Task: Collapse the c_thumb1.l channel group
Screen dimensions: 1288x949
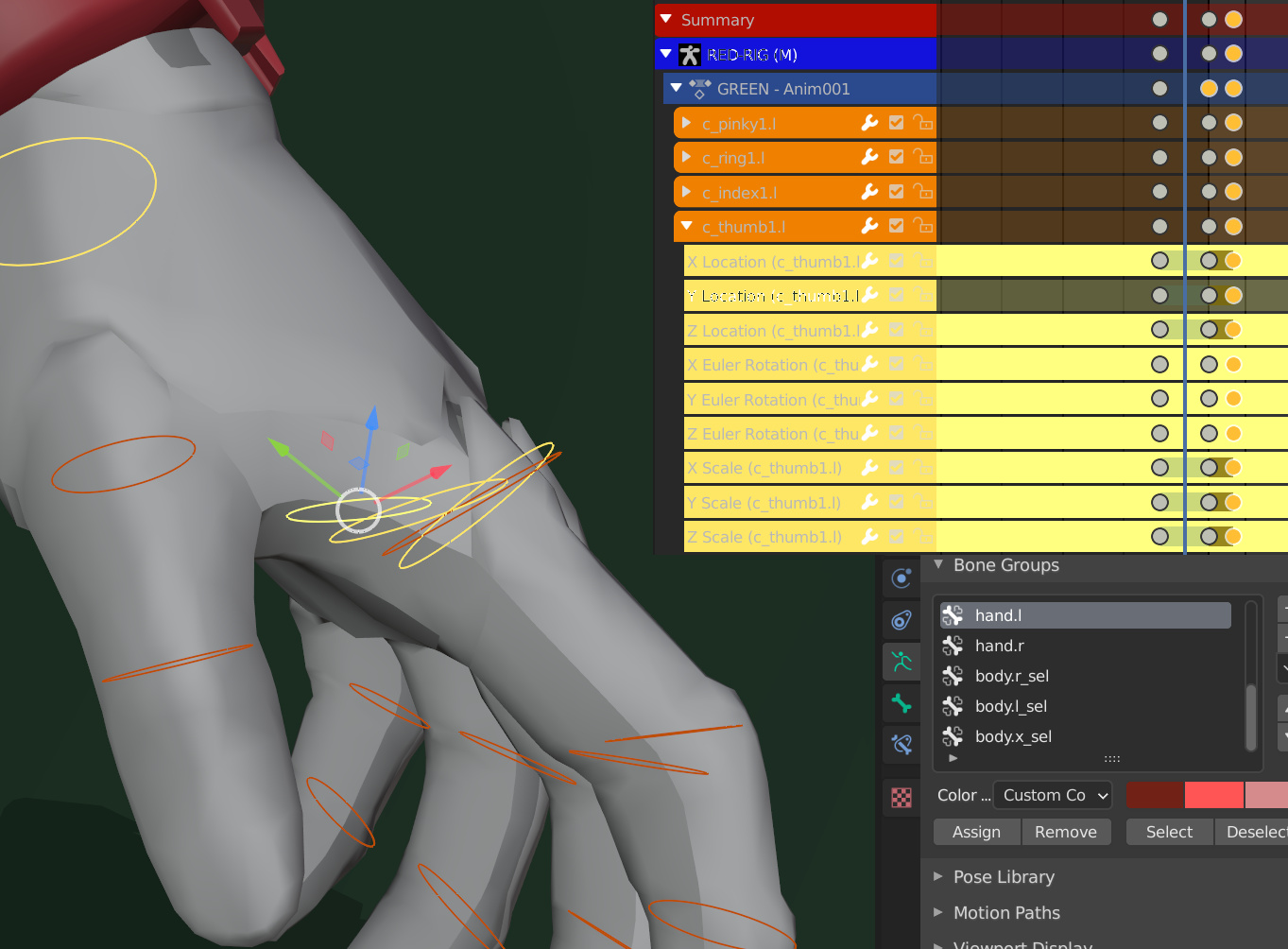Action: pyautogui.click(x=687, y=226)
